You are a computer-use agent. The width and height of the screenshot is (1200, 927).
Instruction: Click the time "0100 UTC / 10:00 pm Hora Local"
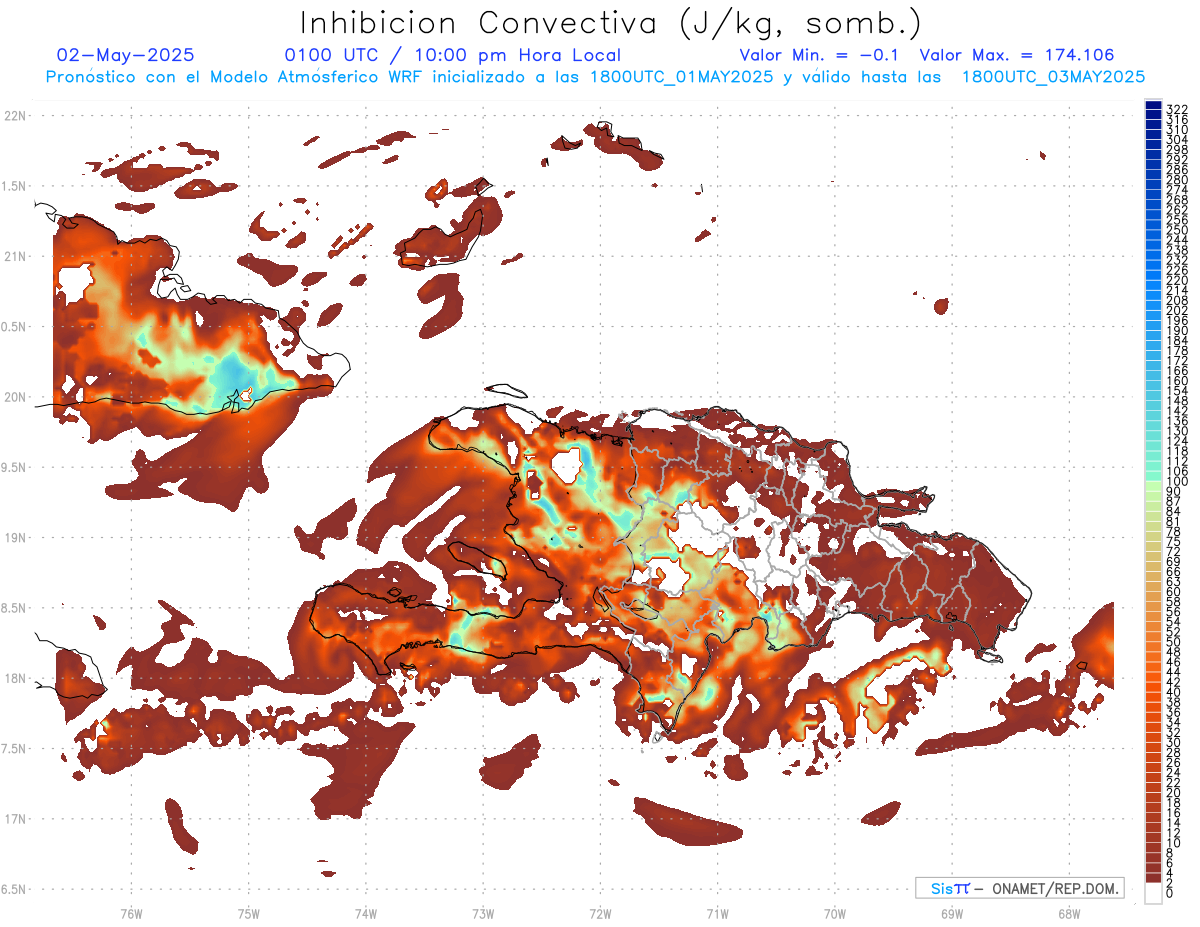(452, 55)
